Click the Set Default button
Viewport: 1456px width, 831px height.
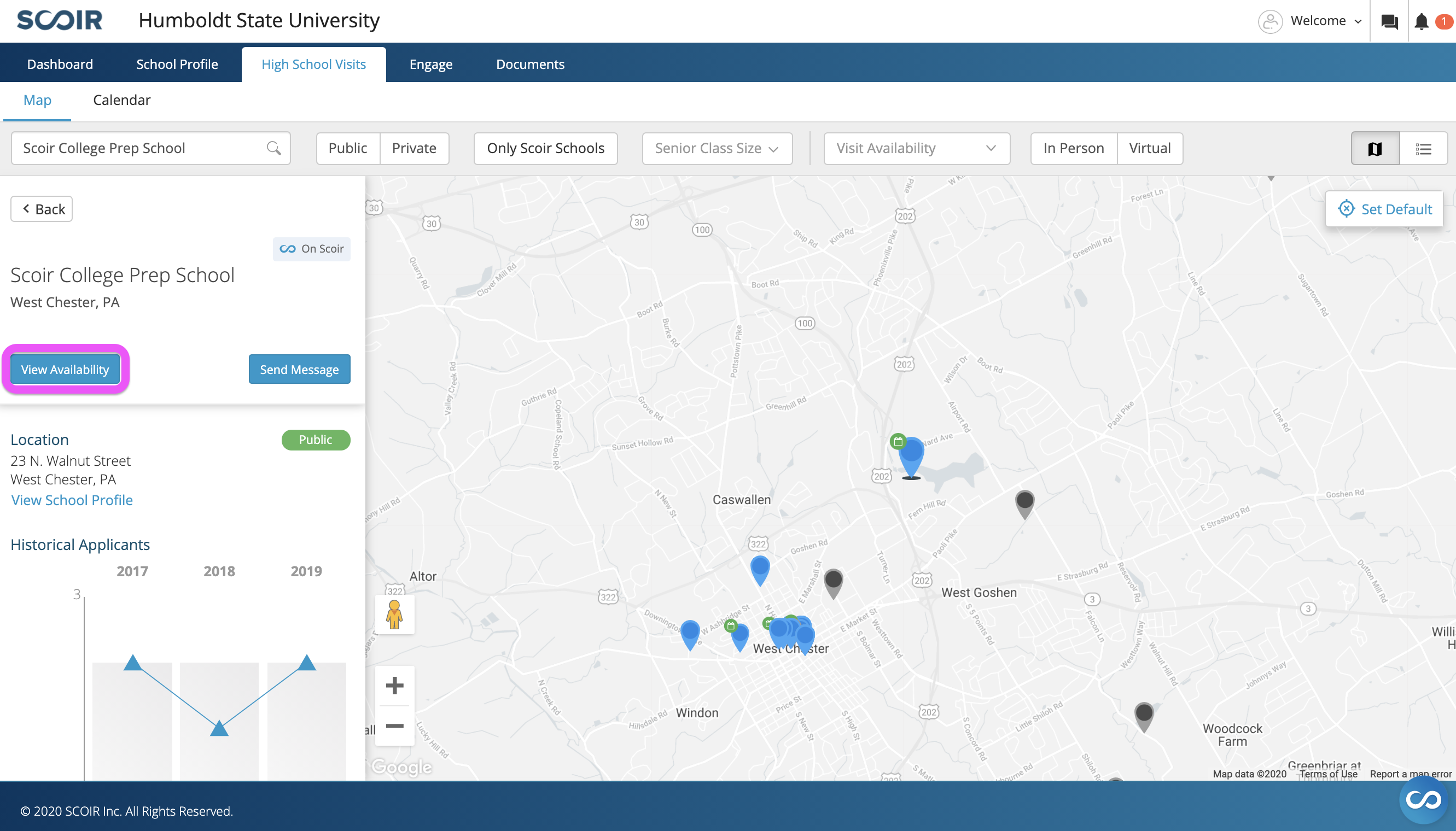pyautogui.click(x=1384, y=209)
